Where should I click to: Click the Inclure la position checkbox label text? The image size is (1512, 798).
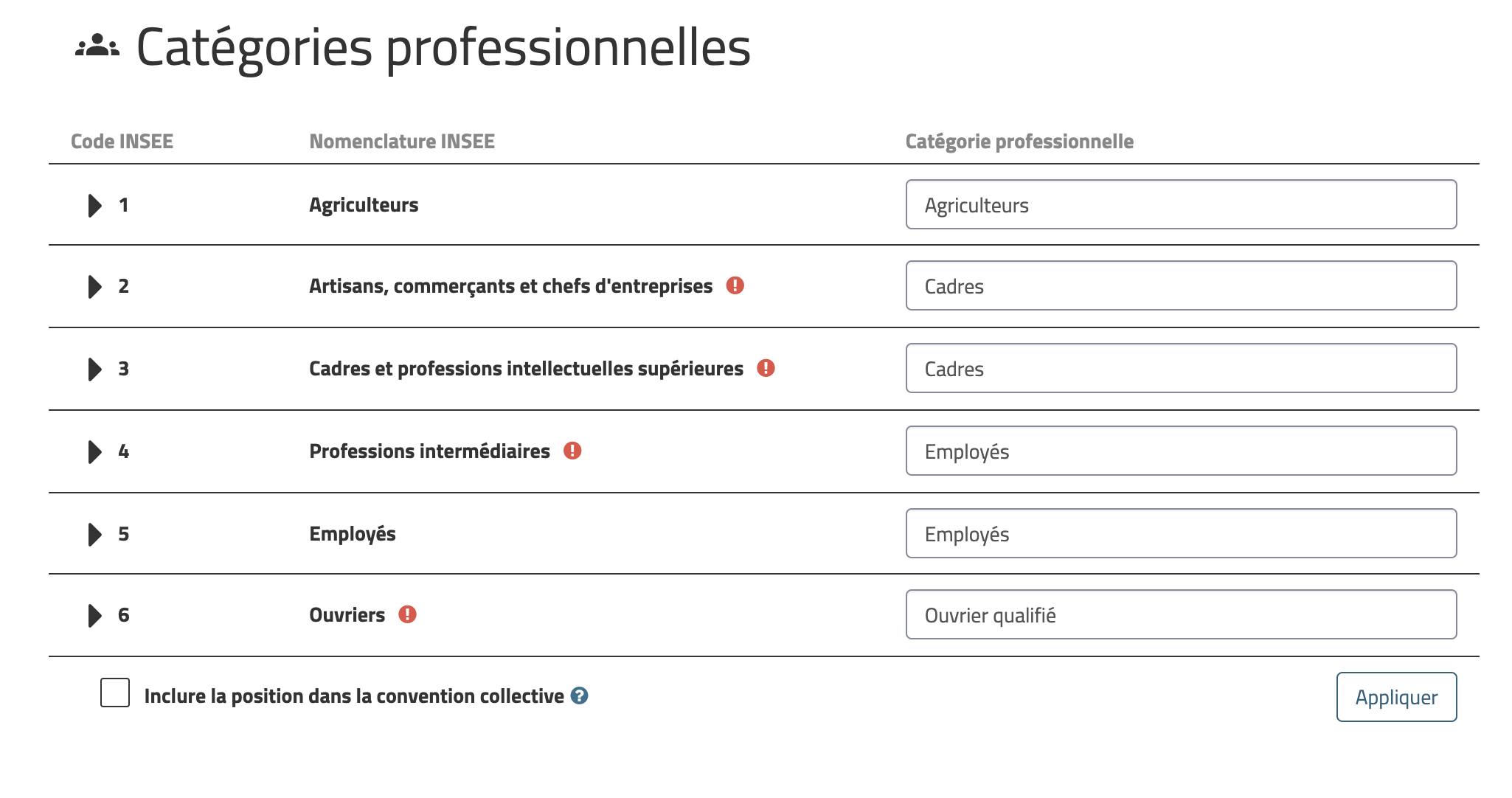click(x=354, y=696)
